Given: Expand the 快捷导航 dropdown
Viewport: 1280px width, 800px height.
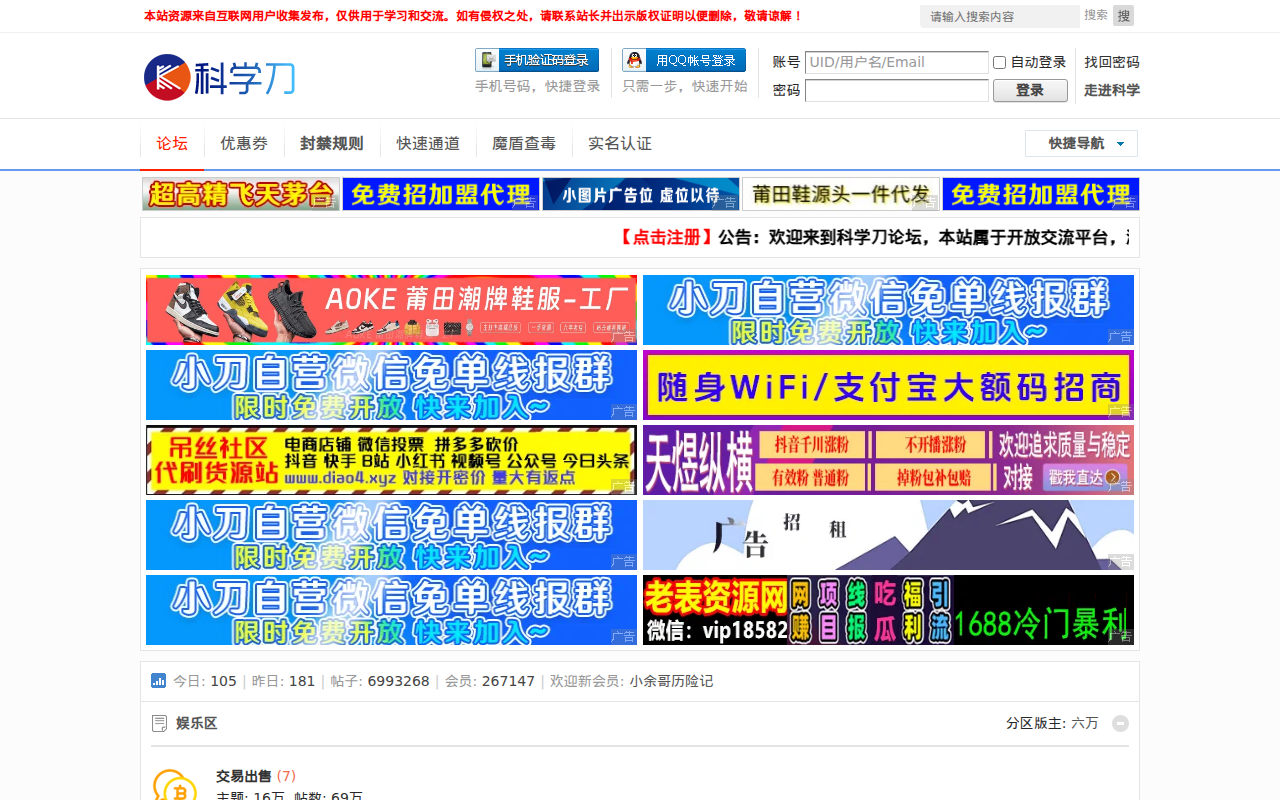Looking at the screenshot, I should (1081, 143).
